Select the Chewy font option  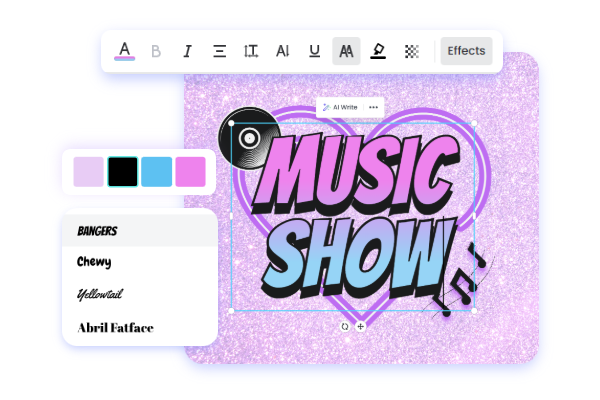(94, 262)
